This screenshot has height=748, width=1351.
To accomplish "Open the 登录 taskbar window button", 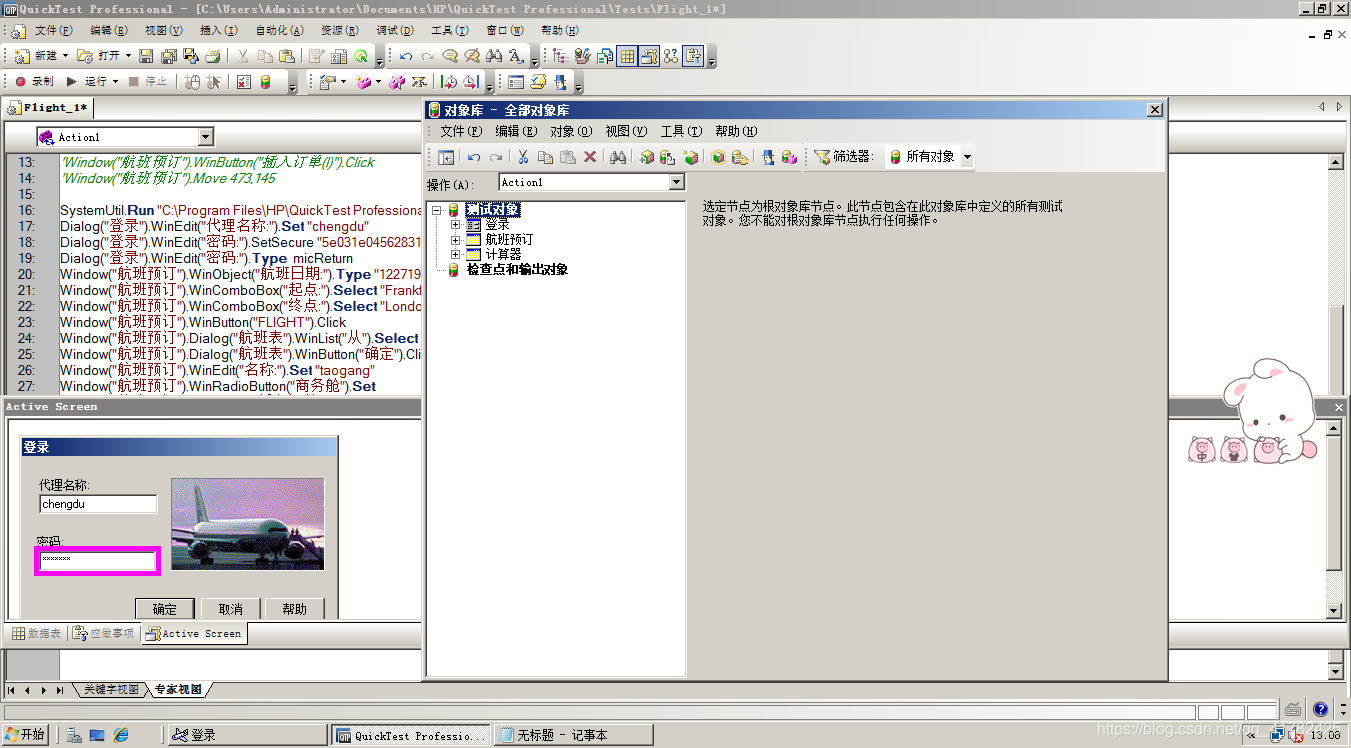I will click(248, 735).
